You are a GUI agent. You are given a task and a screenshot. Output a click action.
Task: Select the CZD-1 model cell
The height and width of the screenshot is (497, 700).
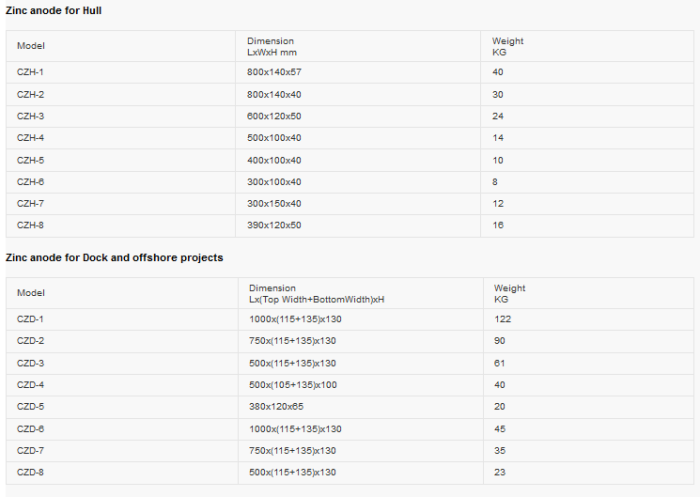coord(31,319)
